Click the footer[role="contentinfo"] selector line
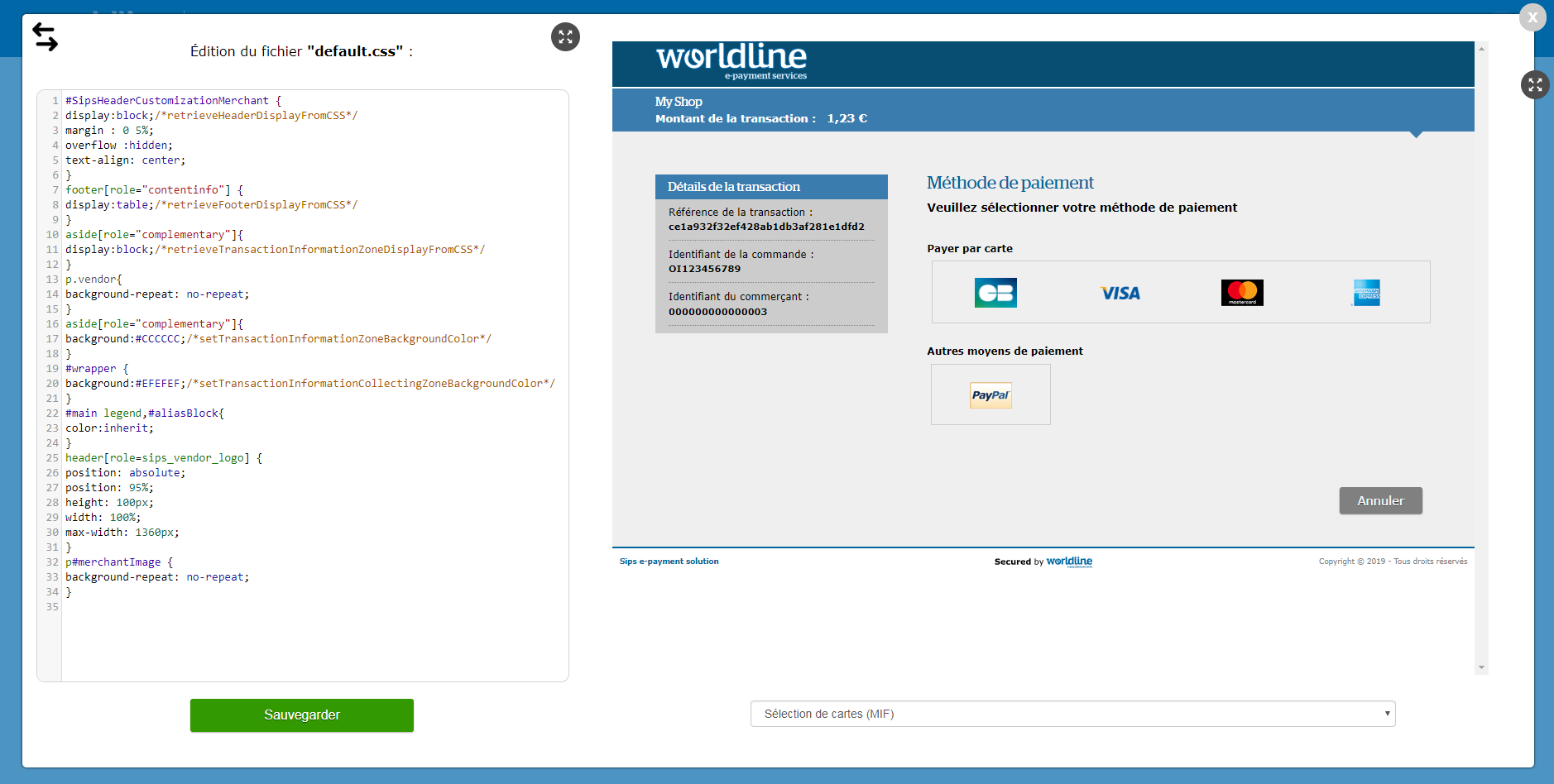Screen dimensions: 1554x784 click(x=155, y=190)
